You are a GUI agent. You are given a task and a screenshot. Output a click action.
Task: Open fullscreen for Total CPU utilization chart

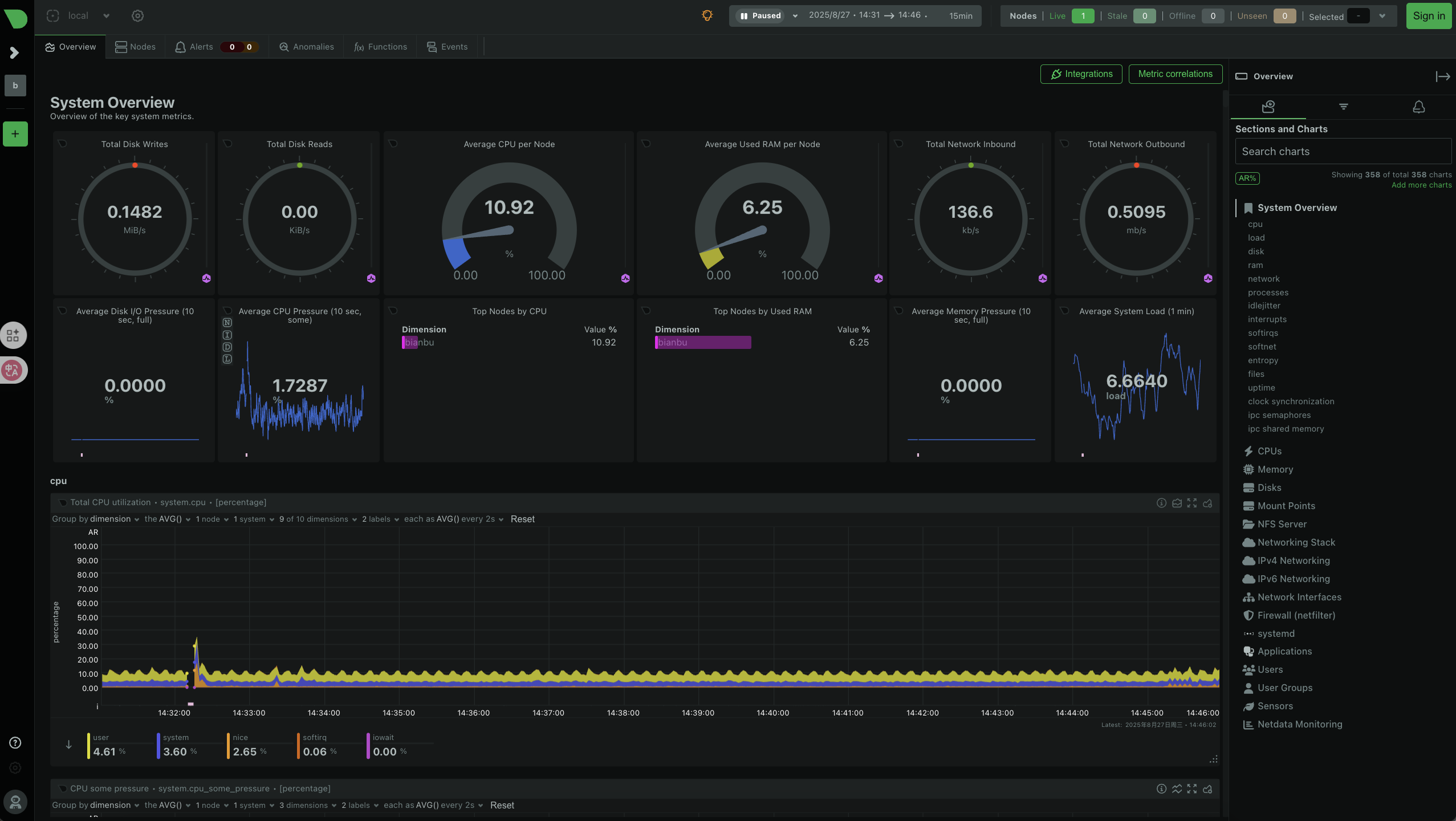pyautogui.click(x=1191, y=503)
